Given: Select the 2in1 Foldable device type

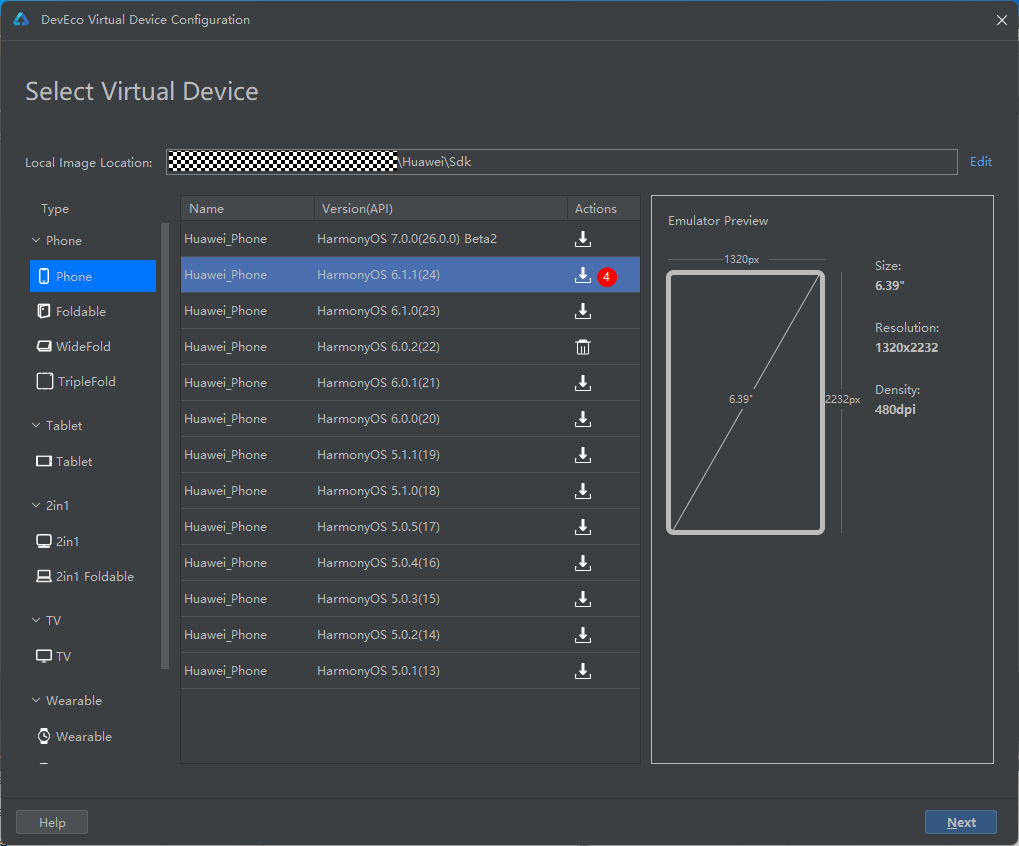Looking at the screenshot, I should pos(93,576).
